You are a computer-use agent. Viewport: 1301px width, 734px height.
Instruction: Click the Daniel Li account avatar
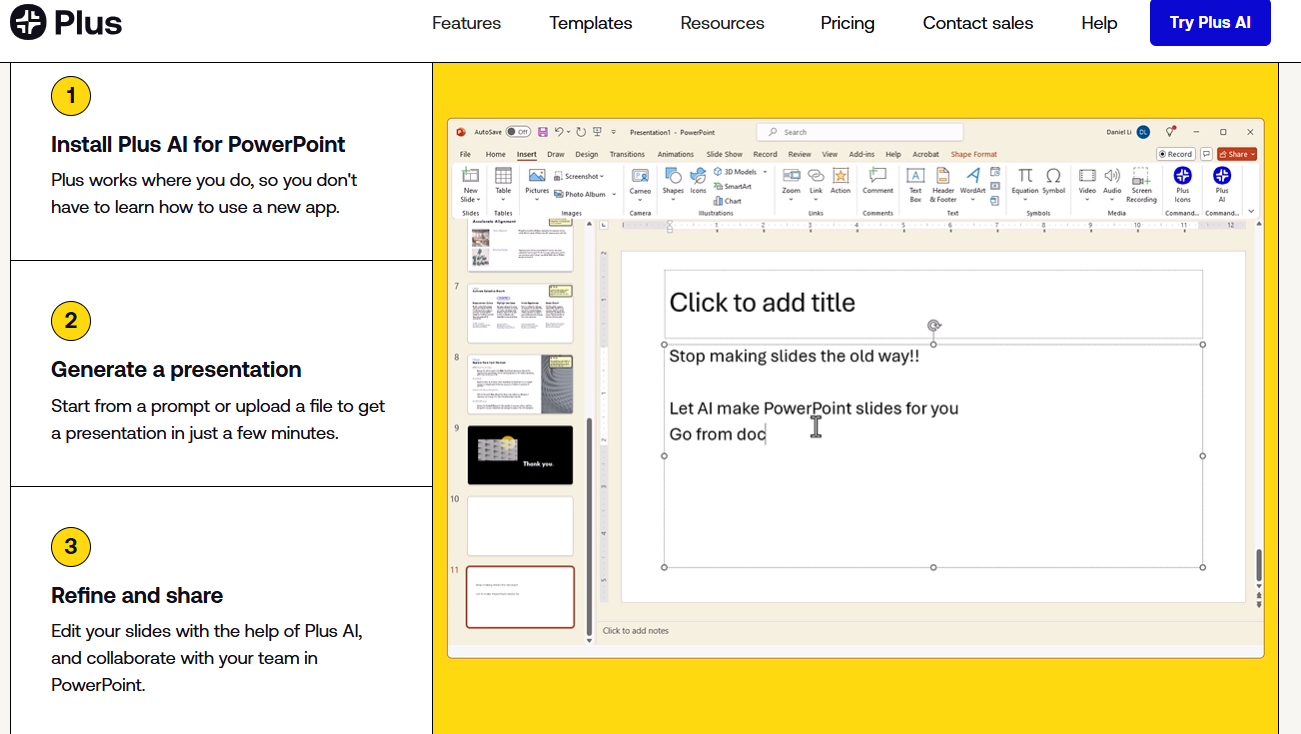[x=1143, y=132]
